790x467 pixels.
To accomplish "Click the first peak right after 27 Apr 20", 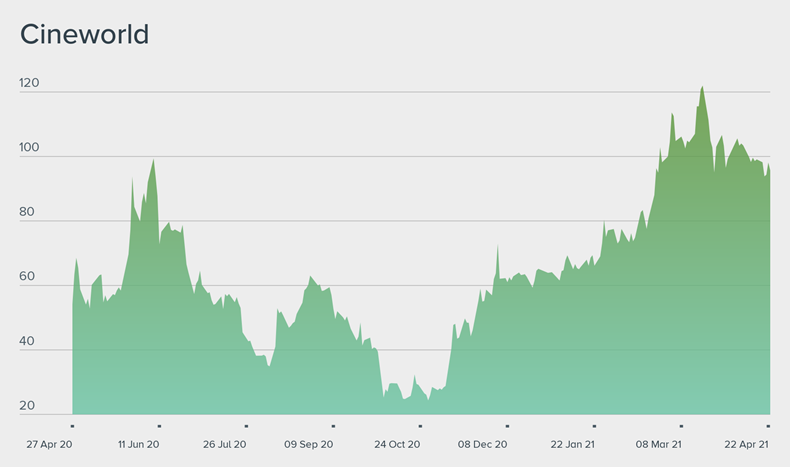I will [x=76, y=260].
